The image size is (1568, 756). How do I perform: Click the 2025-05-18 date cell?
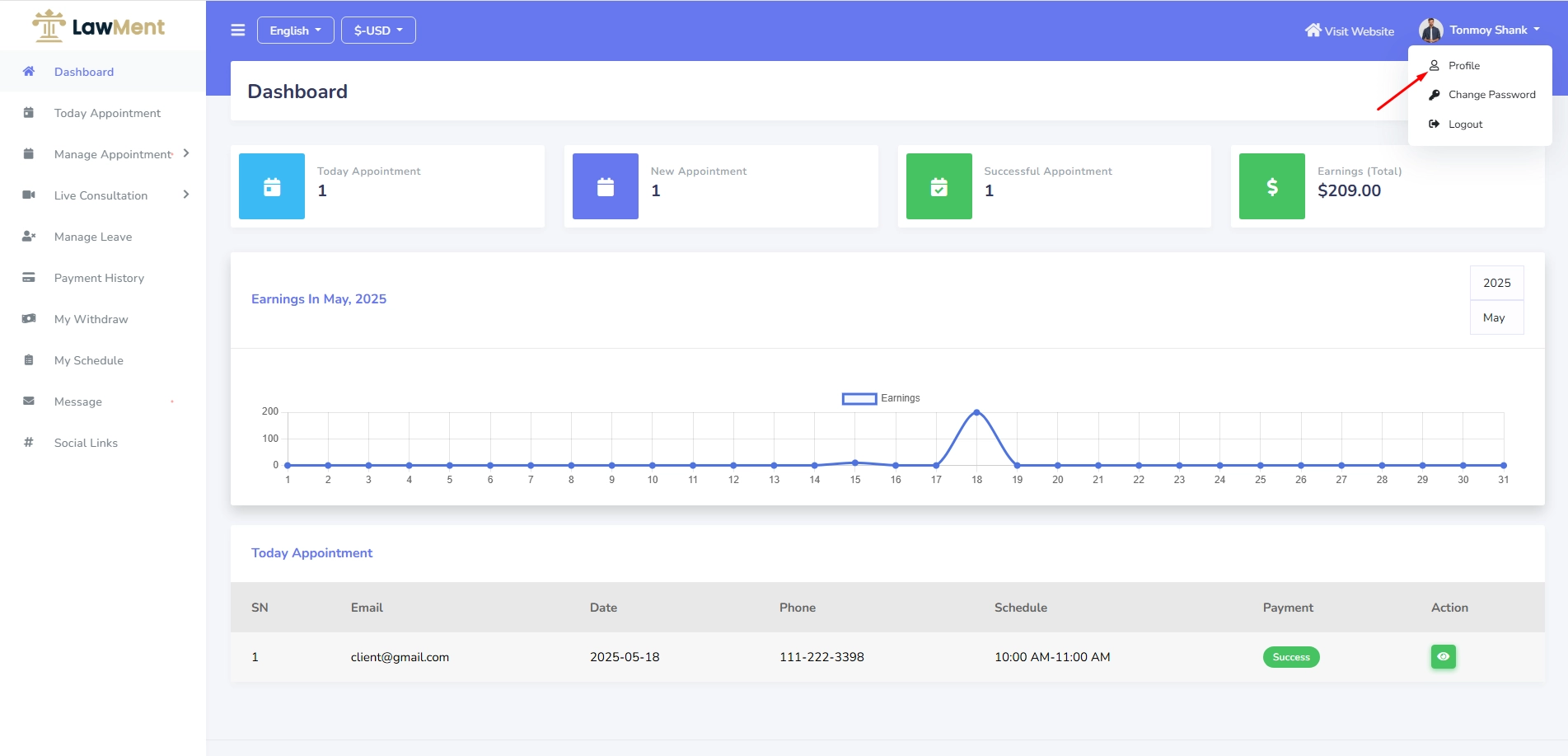point(625,657)
